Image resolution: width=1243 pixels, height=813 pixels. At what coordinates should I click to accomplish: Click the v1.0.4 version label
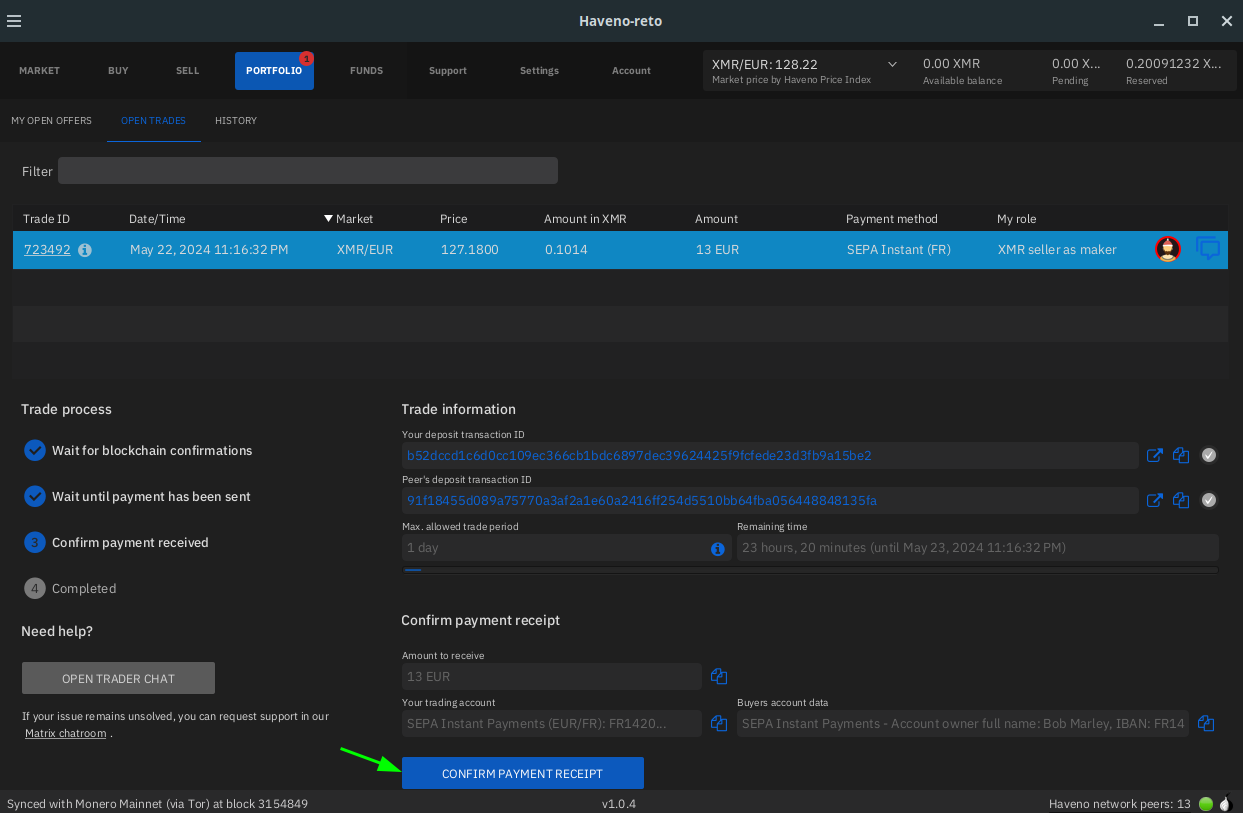(x=619, y=804)
